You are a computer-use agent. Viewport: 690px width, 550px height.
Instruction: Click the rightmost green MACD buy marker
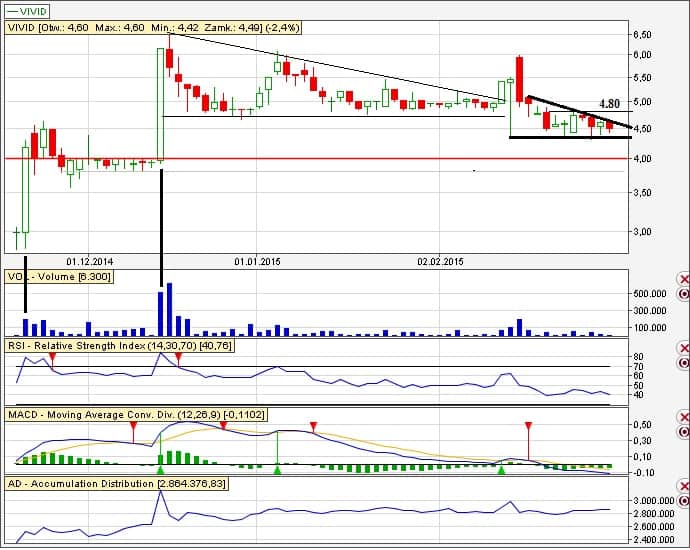click(501, 469)
